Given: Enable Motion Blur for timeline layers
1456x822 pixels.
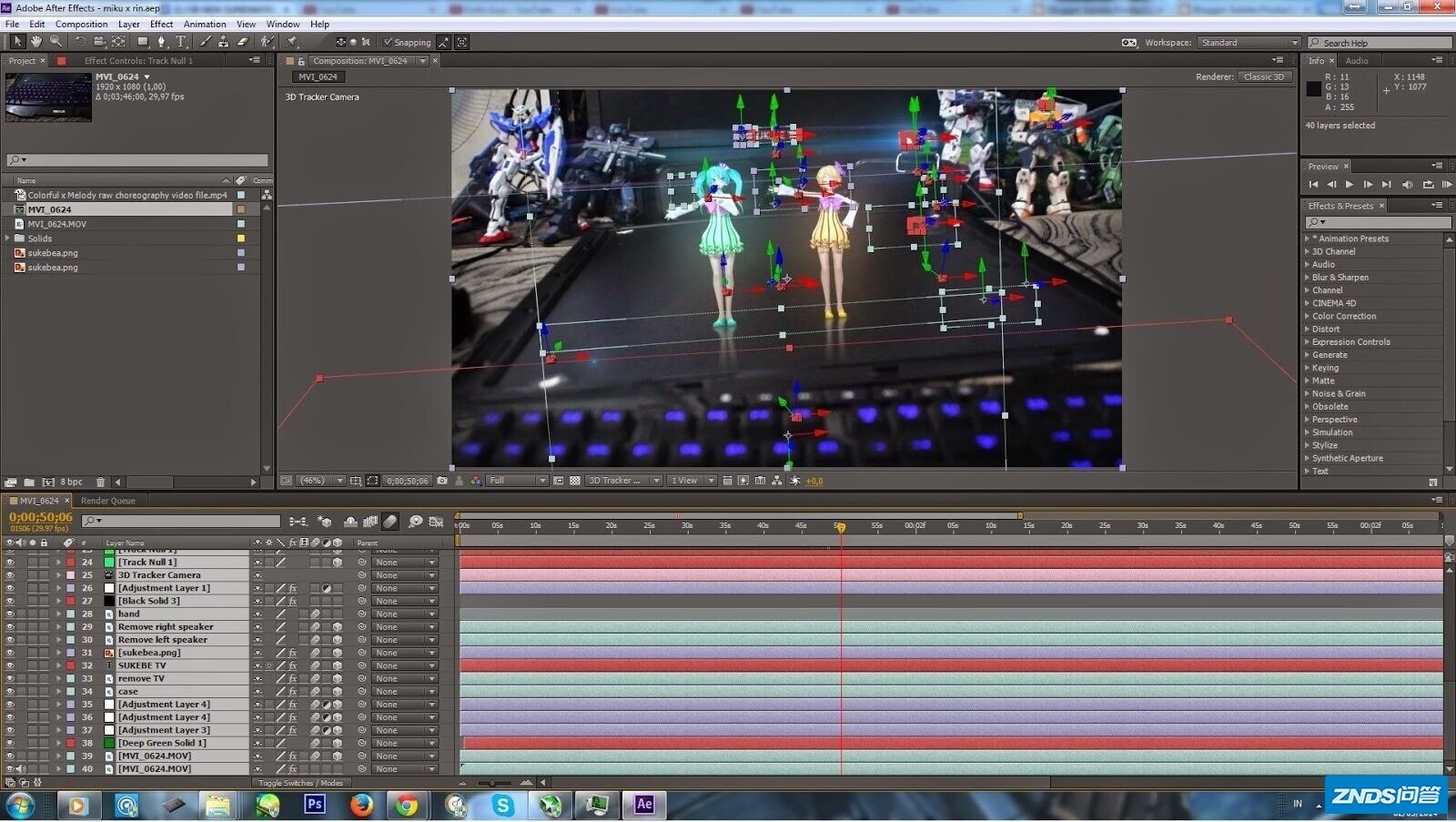Looking at the screenshot, I should click(x=390, y=522).
